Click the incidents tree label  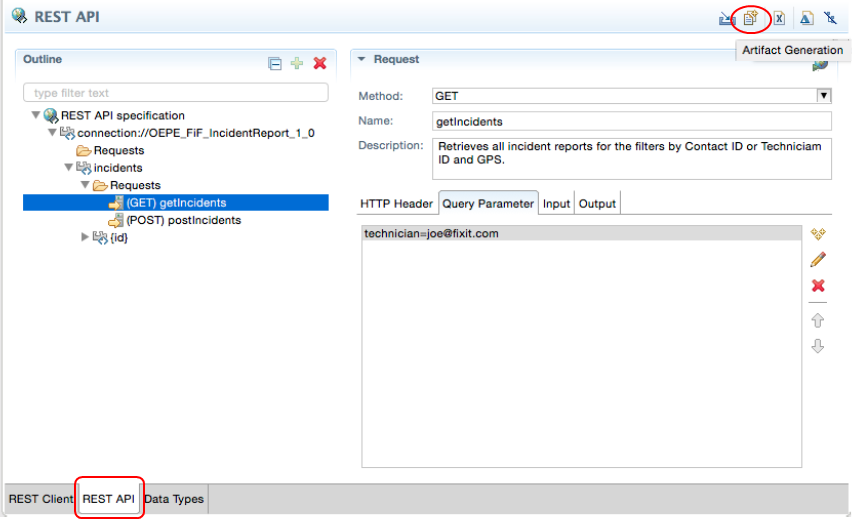pyautogui.click(x=118, y=168)
